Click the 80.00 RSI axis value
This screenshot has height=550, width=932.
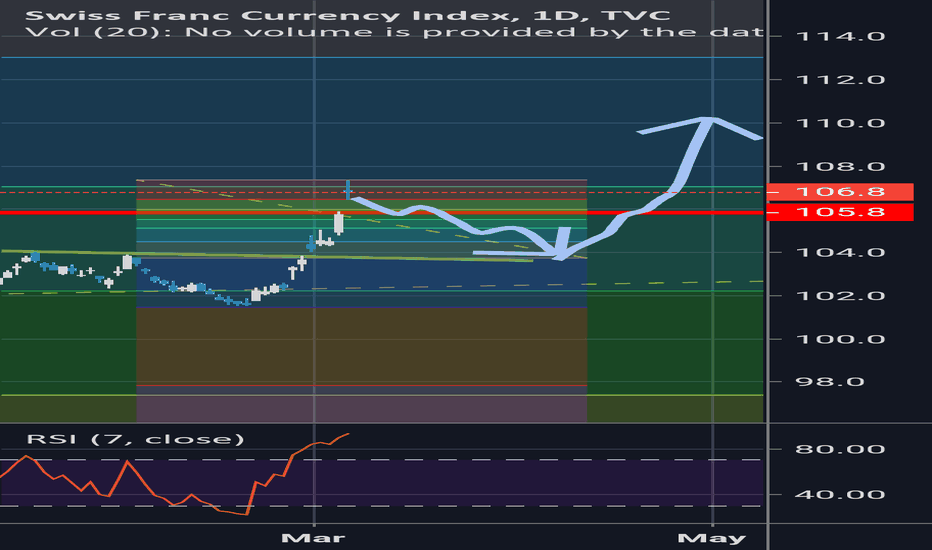(x=840, y=449)
